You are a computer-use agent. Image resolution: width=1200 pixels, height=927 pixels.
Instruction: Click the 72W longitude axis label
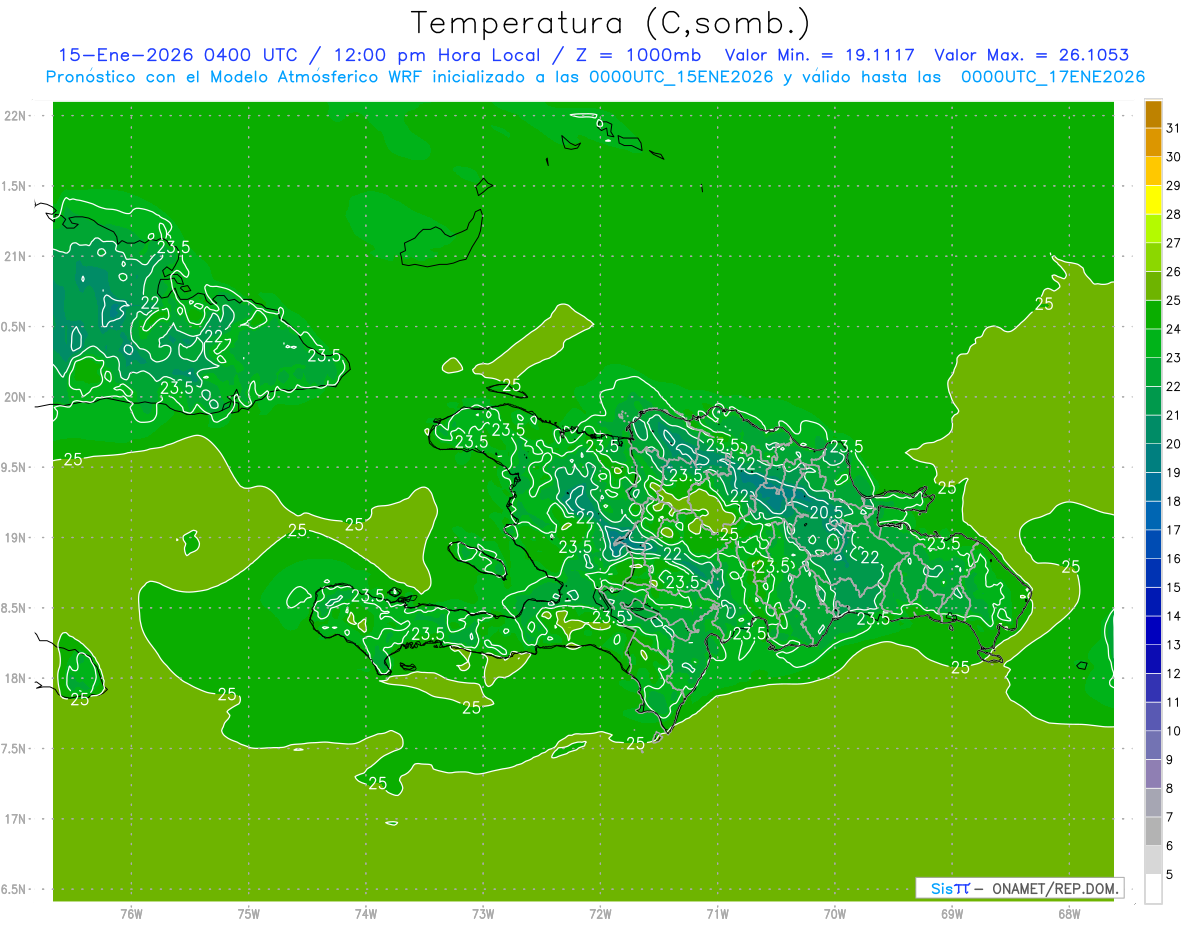tap(600, 914)
